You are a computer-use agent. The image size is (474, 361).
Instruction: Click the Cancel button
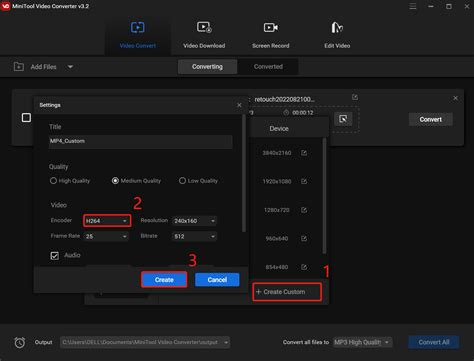point(217,280)
